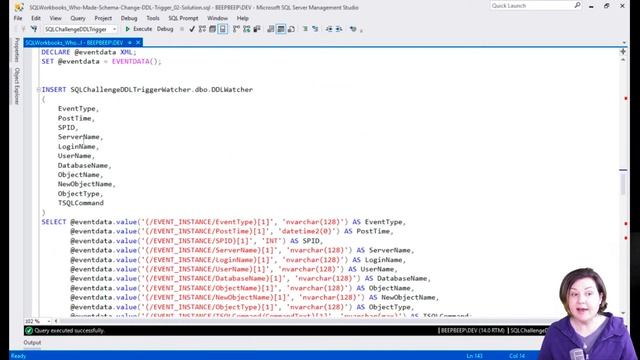Open the Window menu
Image resolution: width=640 pixels, height=360 pixels.
click(217, 18)
